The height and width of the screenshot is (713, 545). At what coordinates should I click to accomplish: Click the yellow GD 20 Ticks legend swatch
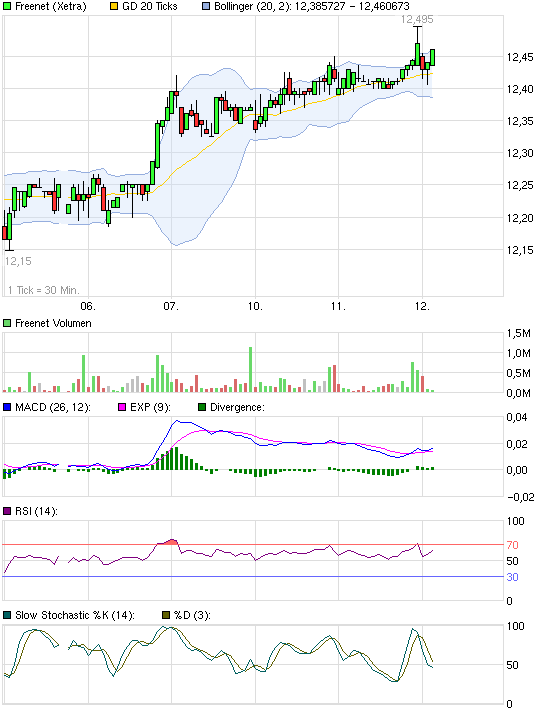click(x=114, y=6)
